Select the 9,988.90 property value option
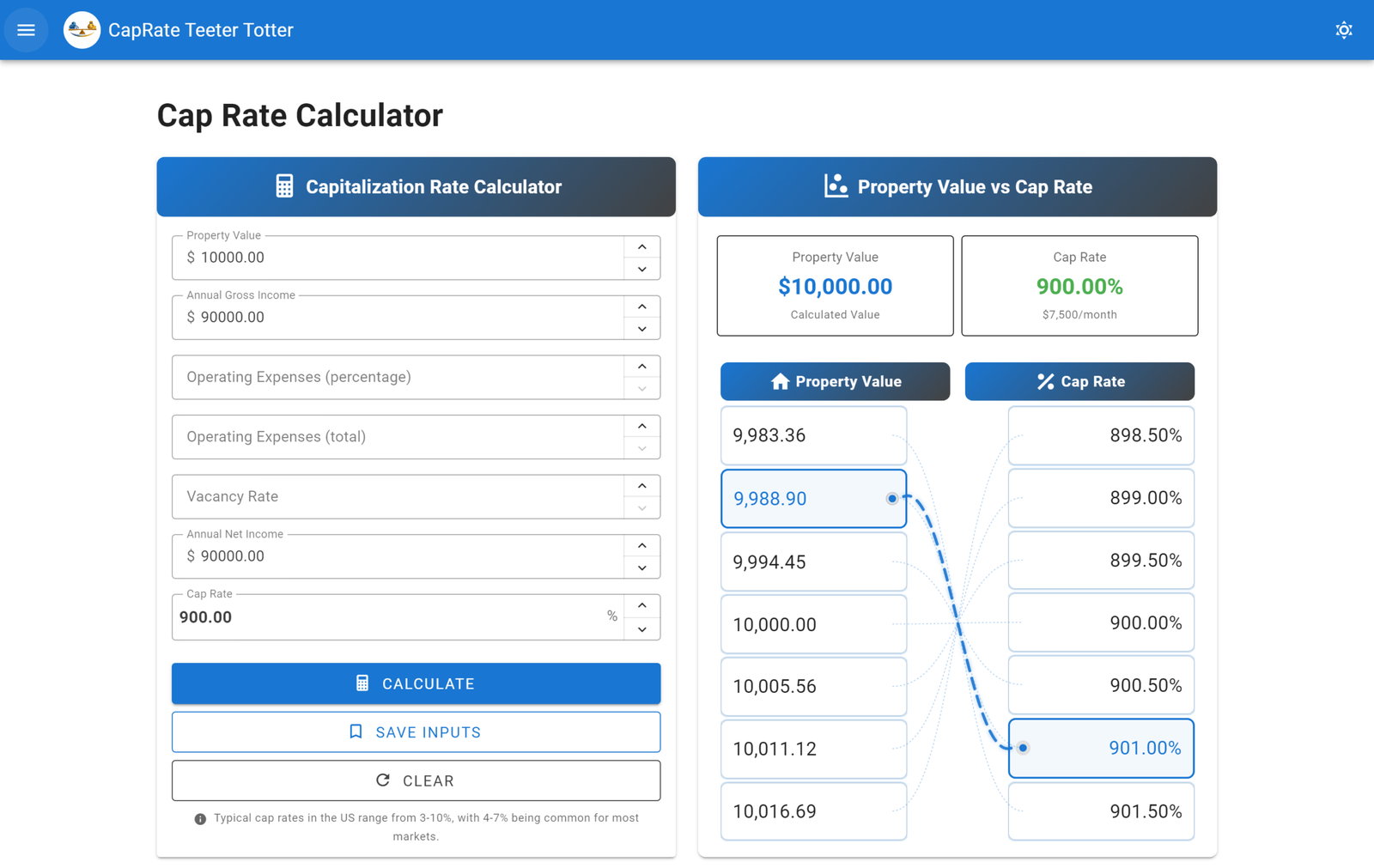Image resolution: width=1374 pixels, height=868 pixels. [x=813, y=499]
